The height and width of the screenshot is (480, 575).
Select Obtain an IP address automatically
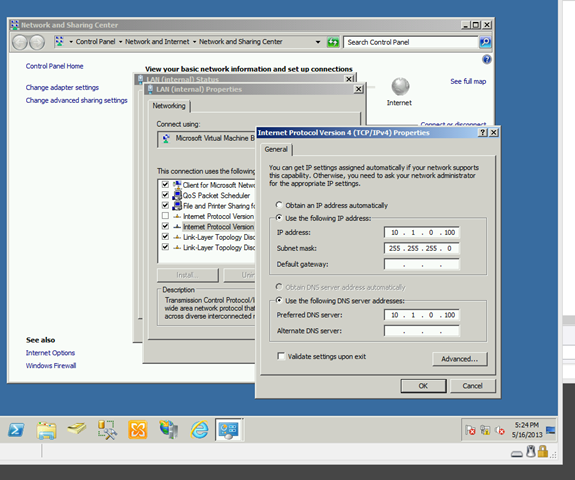click(x=279, y=205)
